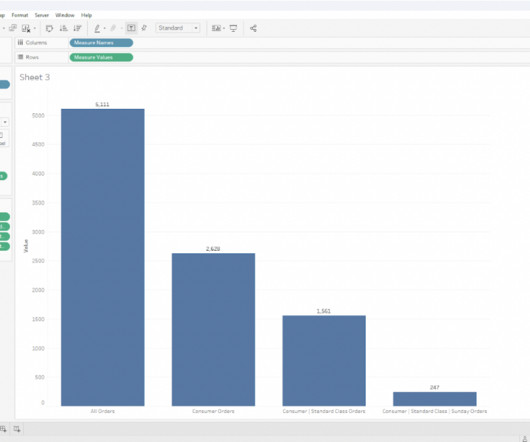Toggle Show mark labels button

coord(131,28)
